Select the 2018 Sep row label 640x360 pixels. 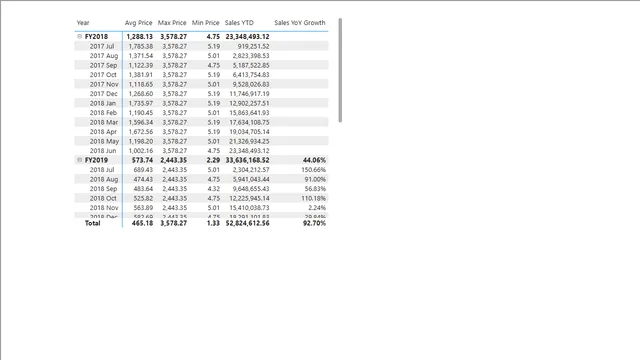pyautogui.click(x=103, y=189)
